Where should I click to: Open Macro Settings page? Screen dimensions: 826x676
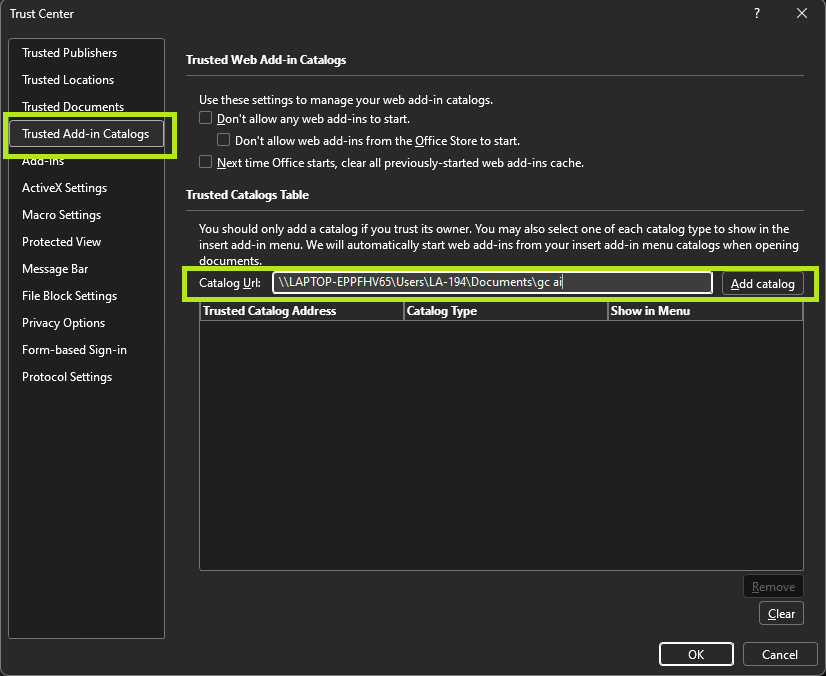coord(61,215)
